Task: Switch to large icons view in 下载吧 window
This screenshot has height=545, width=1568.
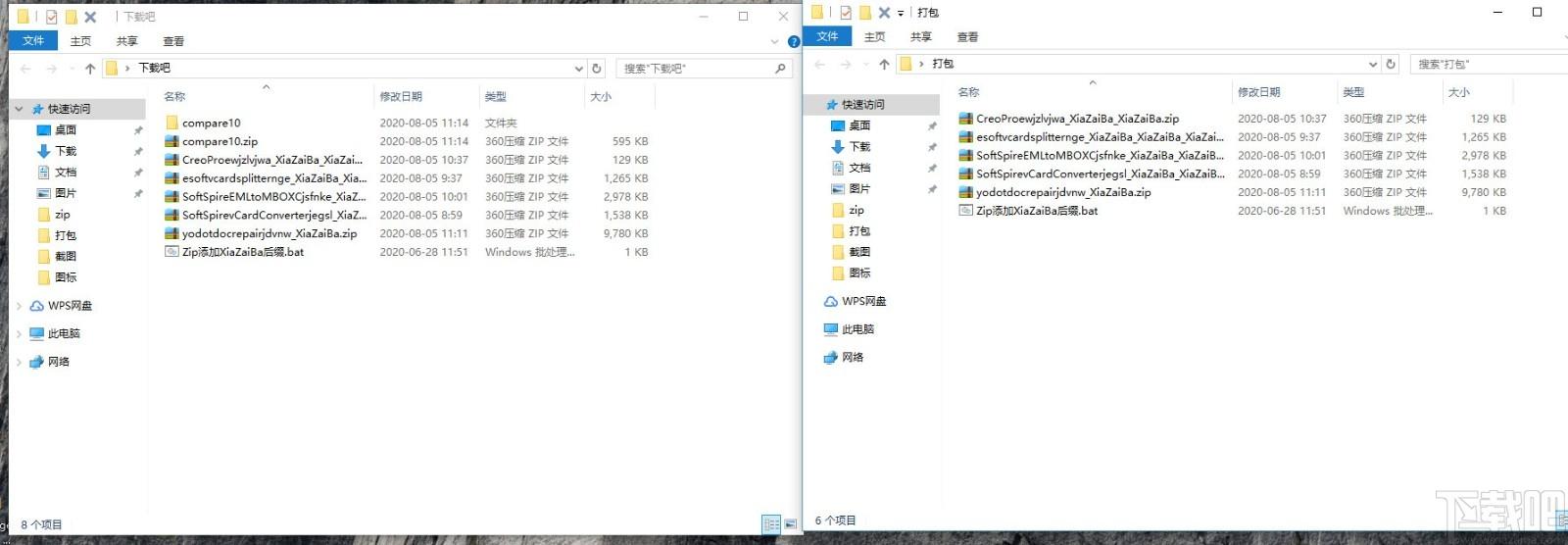Action: (x=790, y=524)
